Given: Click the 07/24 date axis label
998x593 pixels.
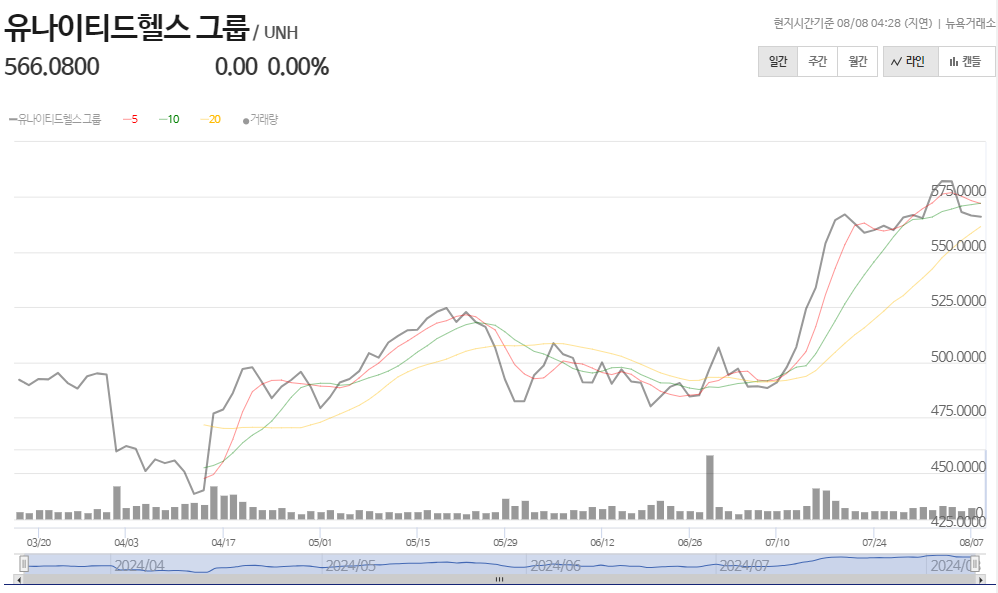Looking at the screenshot, I should coord(874,543).
